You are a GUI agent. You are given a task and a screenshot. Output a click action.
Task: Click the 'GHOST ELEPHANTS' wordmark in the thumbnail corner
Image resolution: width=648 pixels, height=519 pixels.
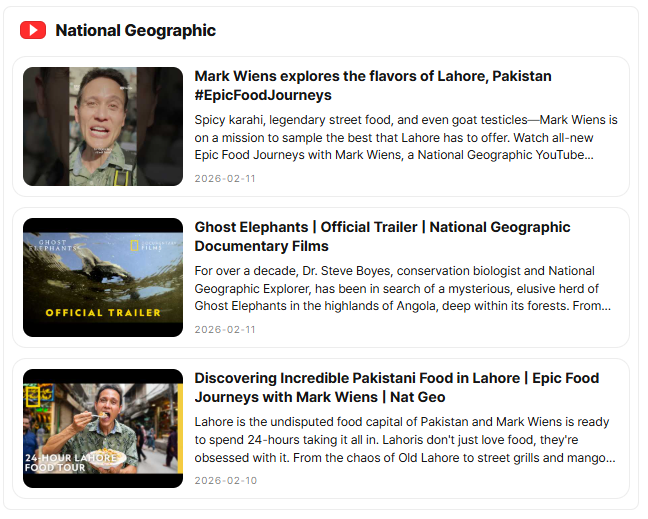click(x=53, y=245)
